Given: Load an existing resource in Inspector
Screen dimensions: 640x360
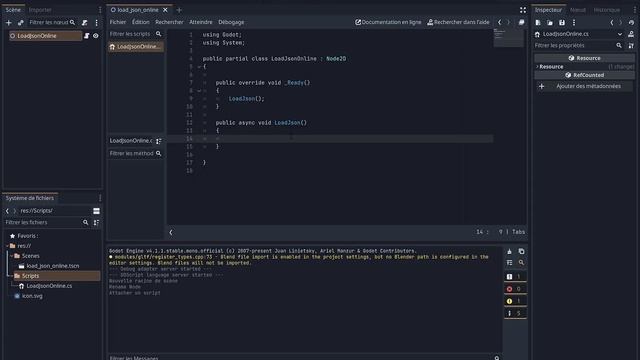Looking at the screenshot, I should coord(550,22).
